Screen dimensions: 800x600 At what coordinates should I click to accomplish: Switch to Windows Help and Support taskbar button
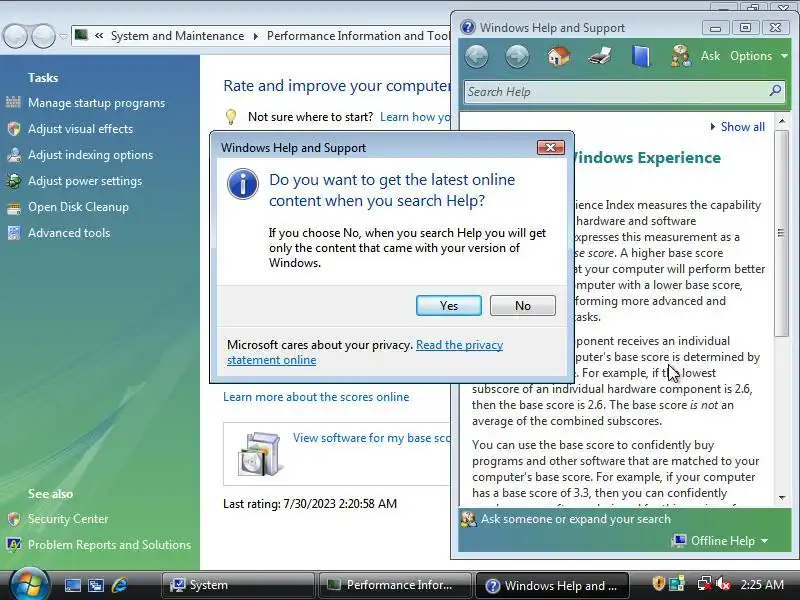(552, 585)
